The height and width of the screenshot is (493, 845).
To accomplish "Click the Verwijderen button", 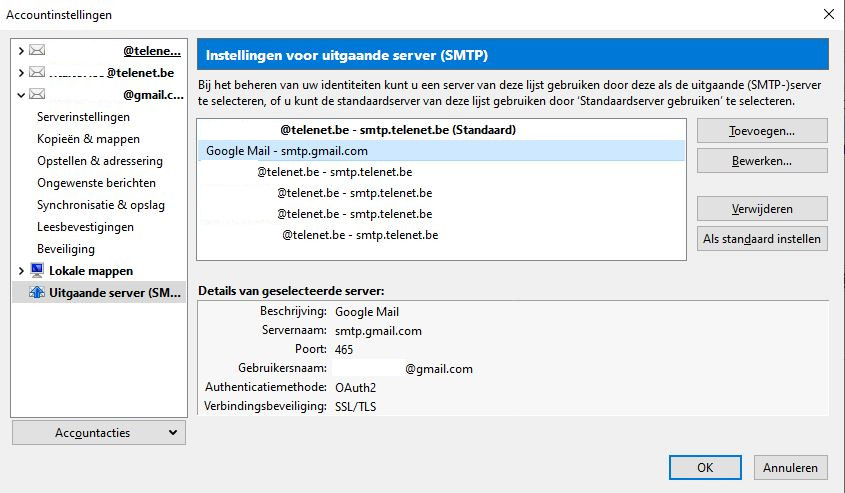I will pos(762,209).
